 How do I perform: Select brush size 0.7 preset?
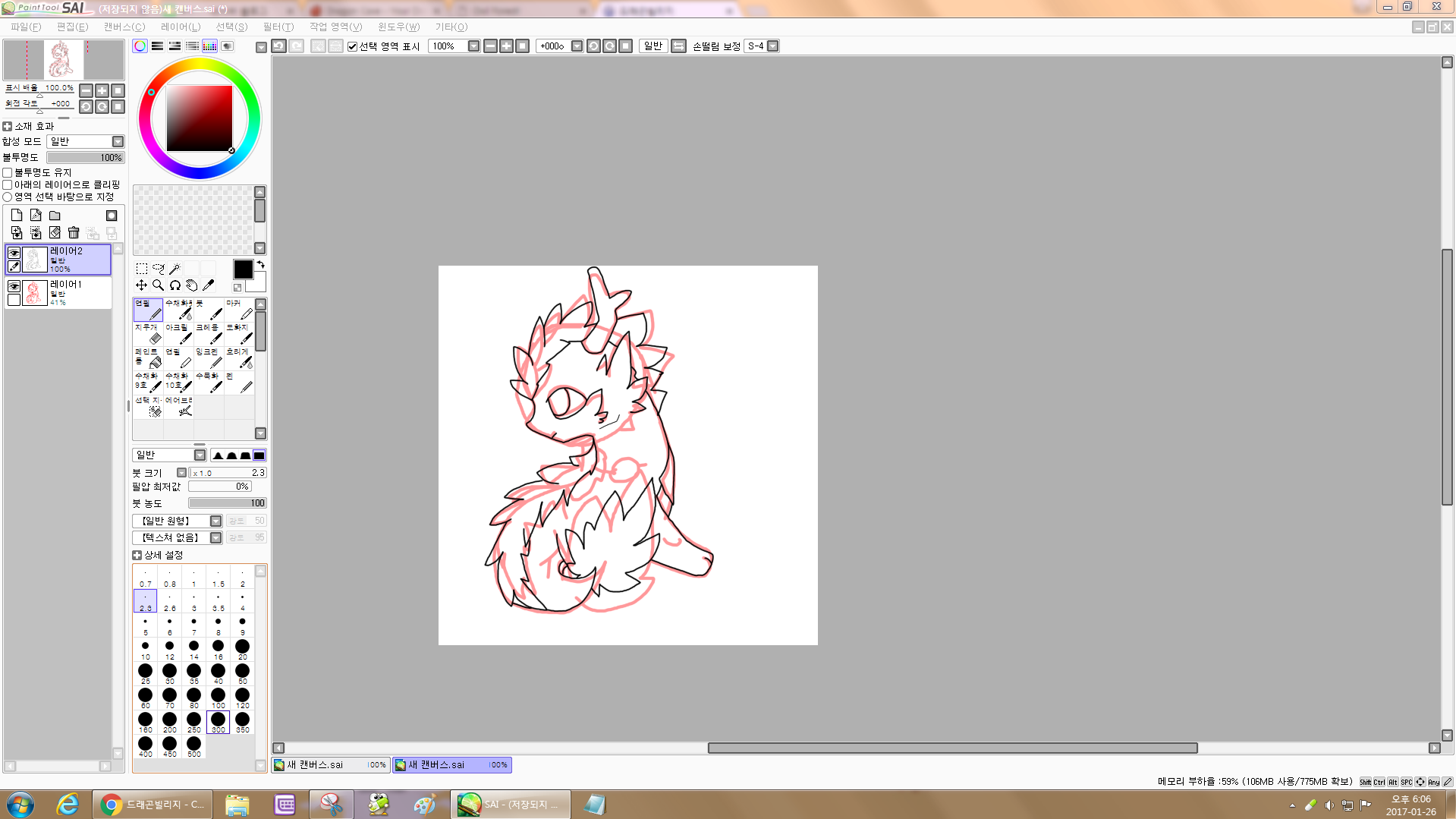click(146, 577)
